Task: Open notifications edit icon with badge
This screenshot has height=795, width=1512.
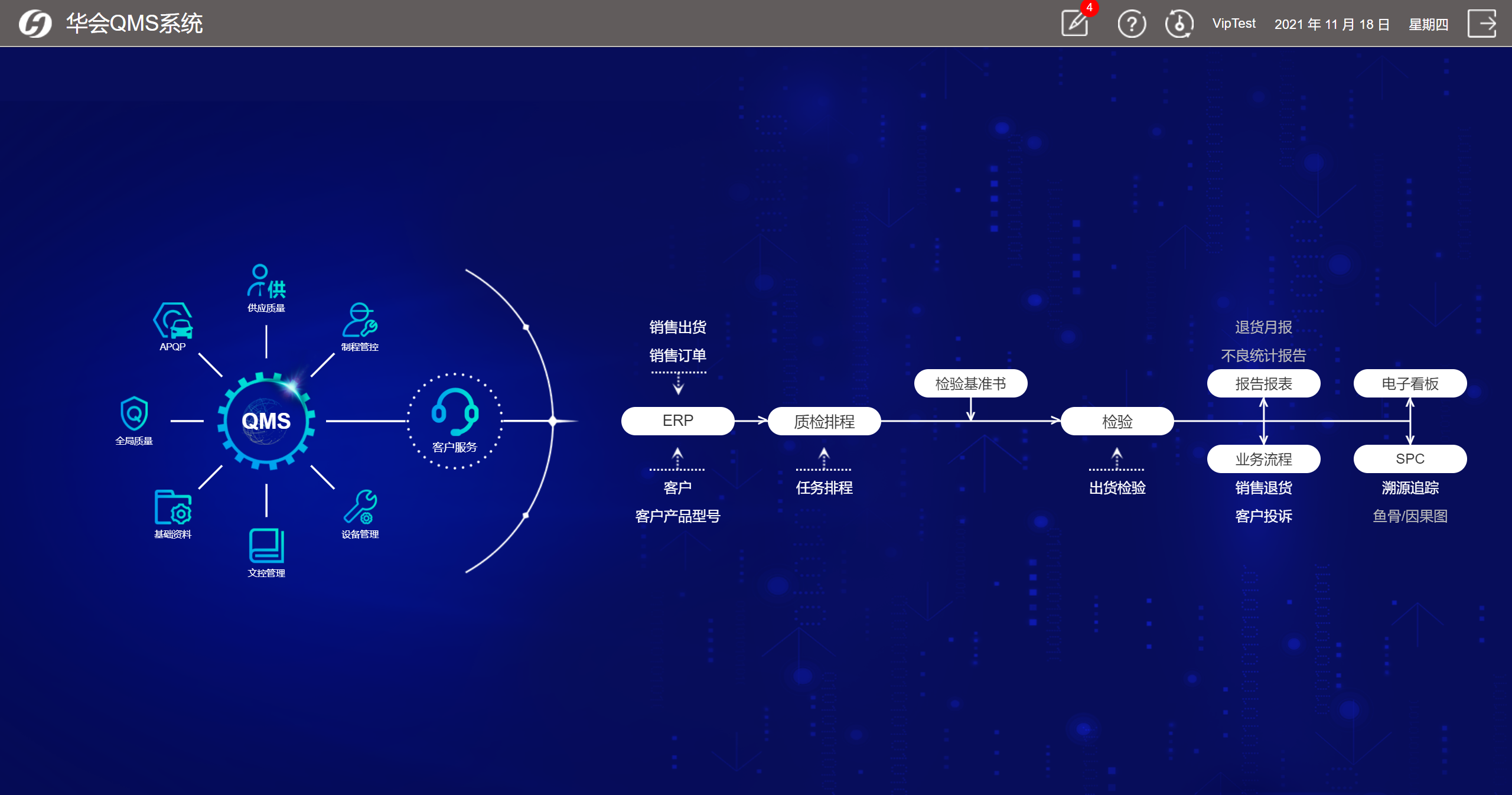Action: (x=1074, y=24)
